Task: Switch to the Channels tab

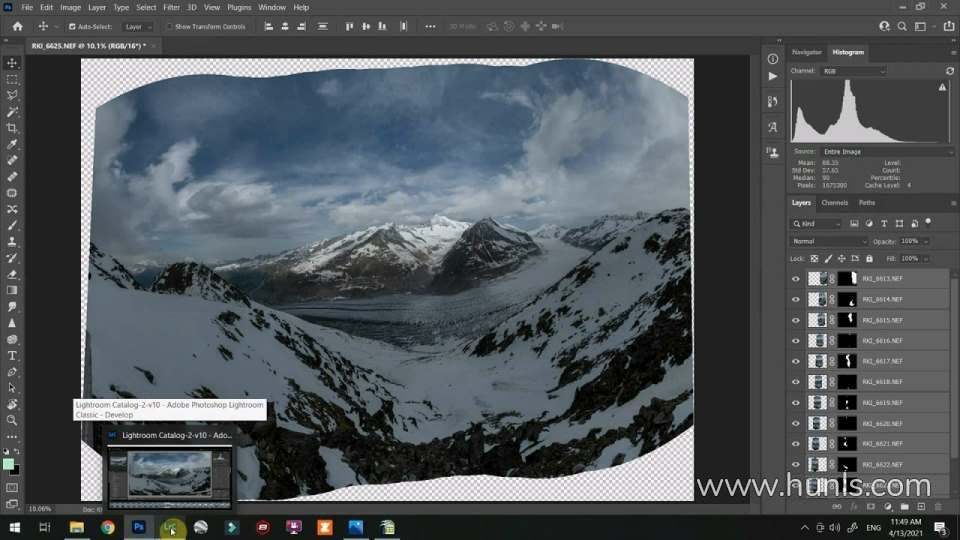Action: (x=834, y=202)
